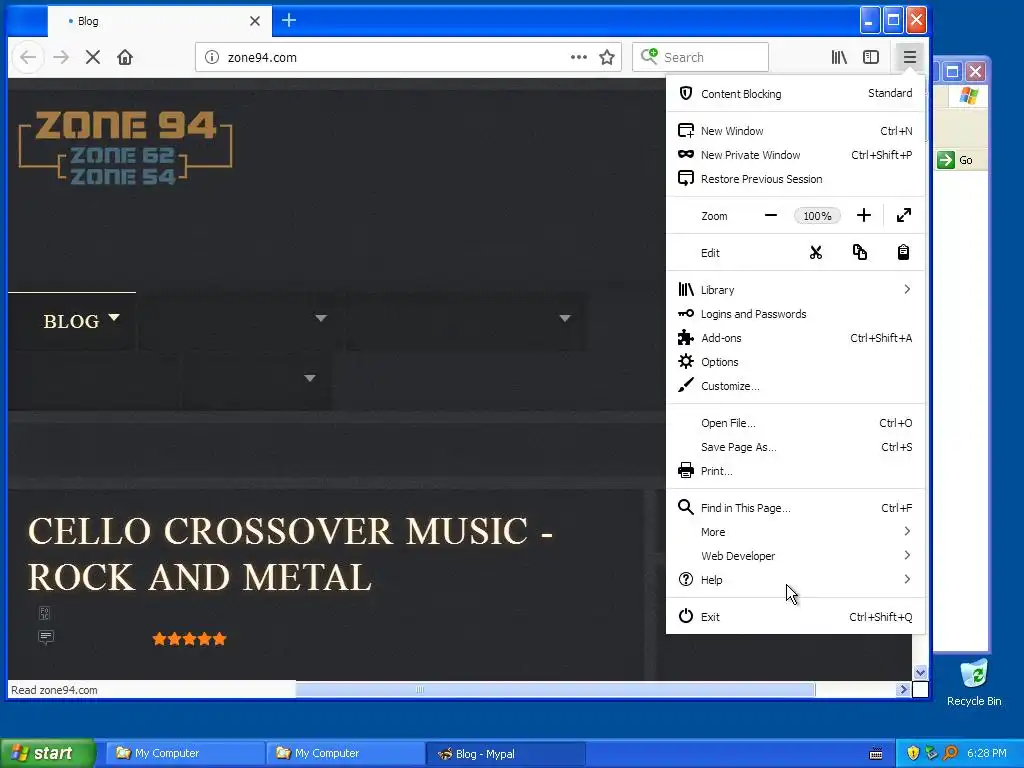The height and width of the screenshot is (768, 1024).
Task: Open the Recycle Bin desktop icon
Action: click(x=974, y=682)
